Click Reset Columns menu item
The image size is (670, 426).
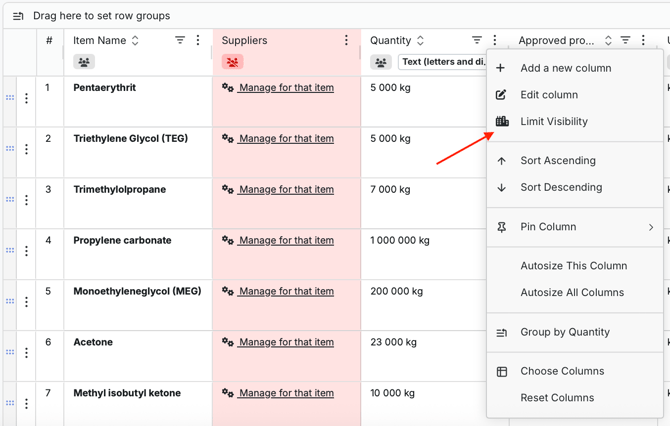[x=575, y=397]
